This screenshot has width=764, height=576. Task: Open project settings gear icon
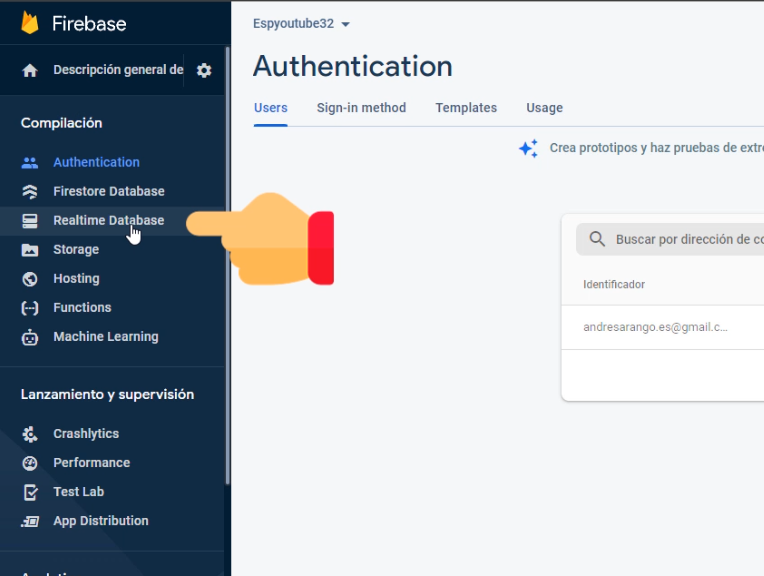204,71
